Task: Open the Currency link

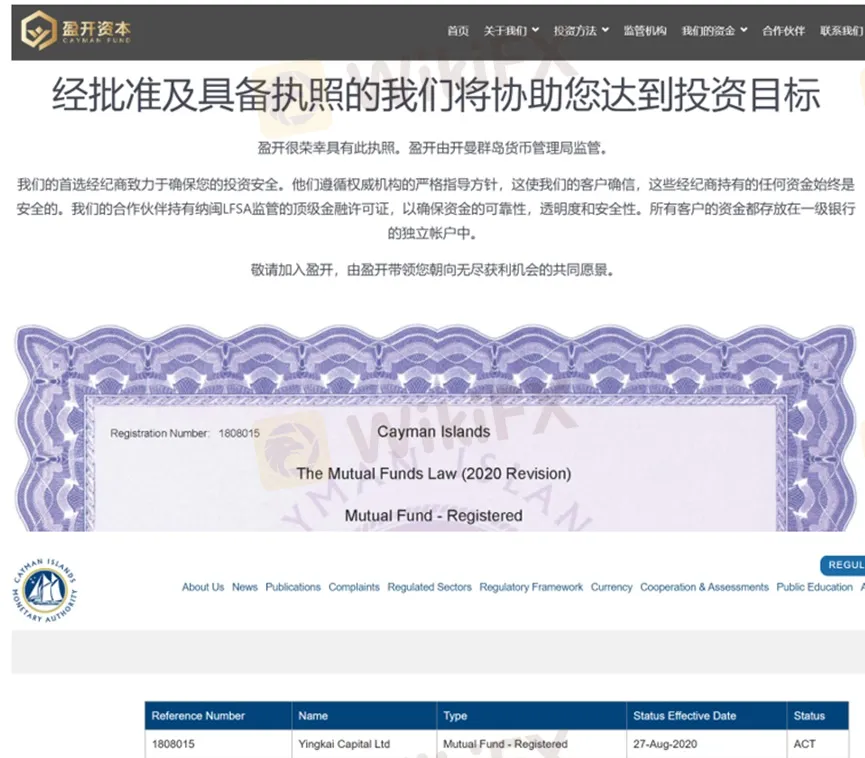Action: pos(612,587)
